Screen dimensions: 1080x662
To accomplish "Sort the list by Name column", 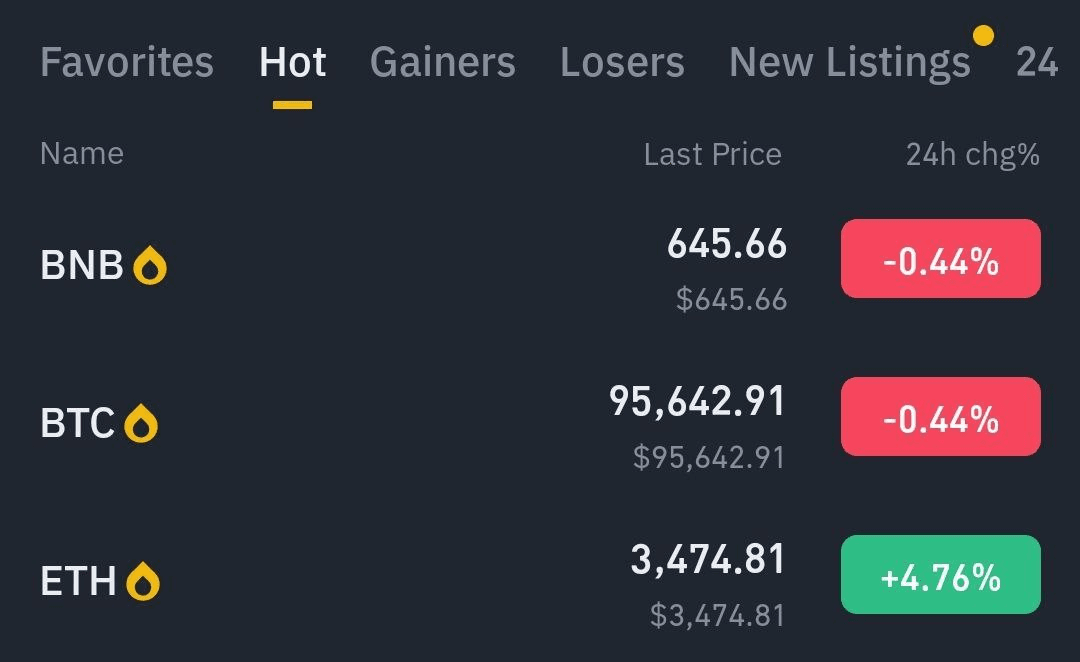I will (x=82, y=154).
